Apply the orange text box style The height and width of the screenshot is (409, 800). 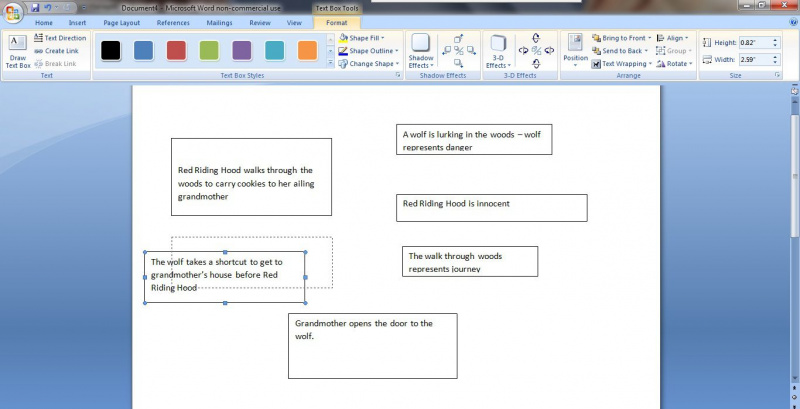pos(307,50)
